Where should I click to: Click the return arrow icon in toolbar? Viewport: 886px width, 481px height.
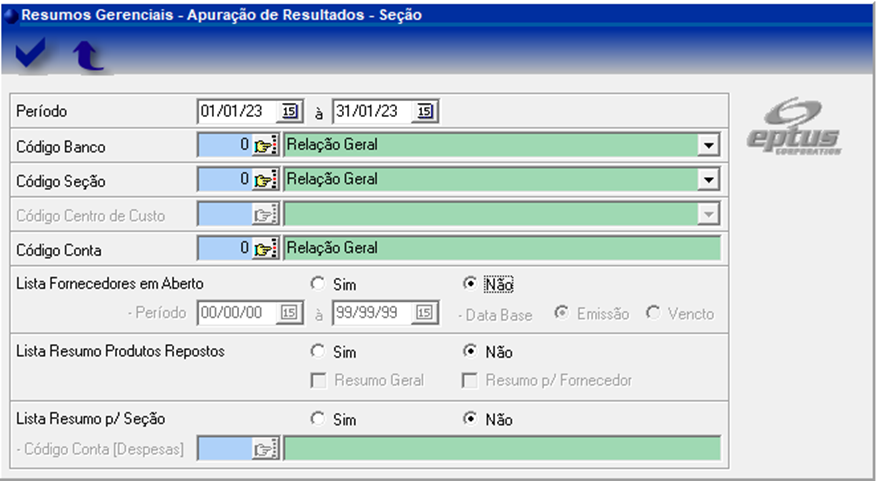pyautogui.click(x=88, y=57)
